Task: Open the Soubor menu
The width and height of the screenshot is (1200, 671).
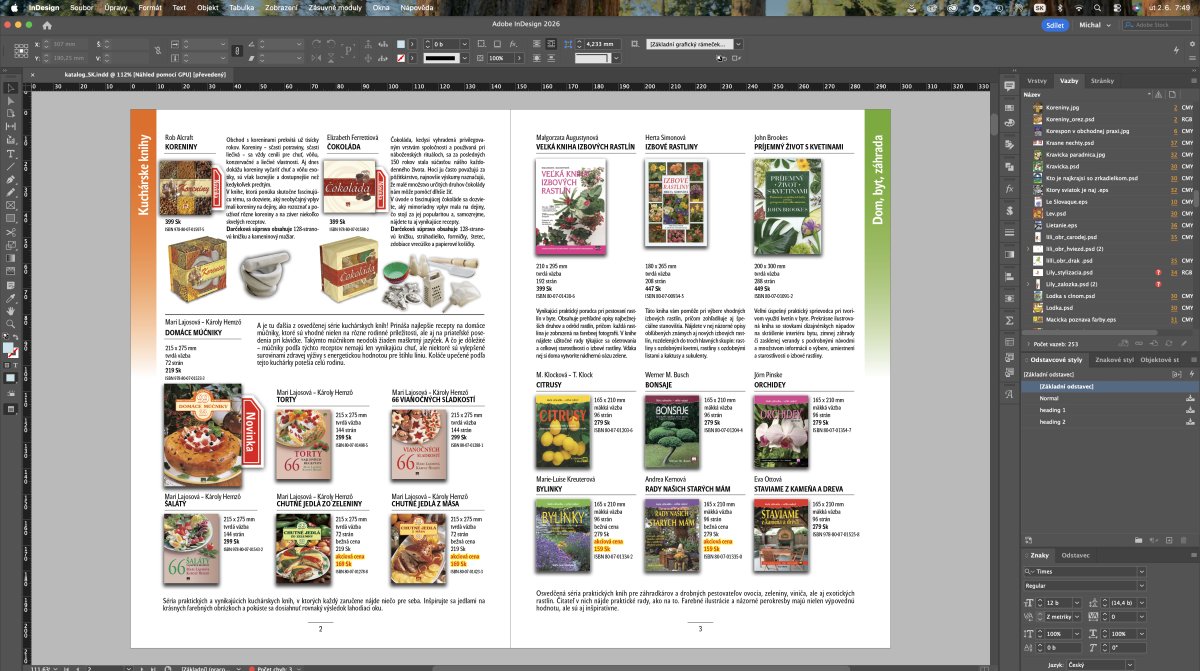Action: pos(82,7)
